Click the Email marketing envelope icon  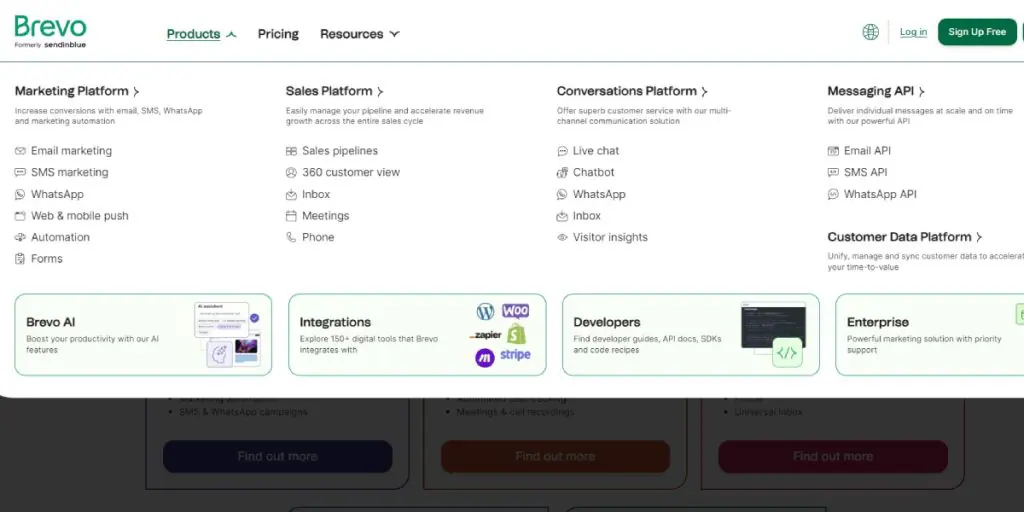click(21, 151)
